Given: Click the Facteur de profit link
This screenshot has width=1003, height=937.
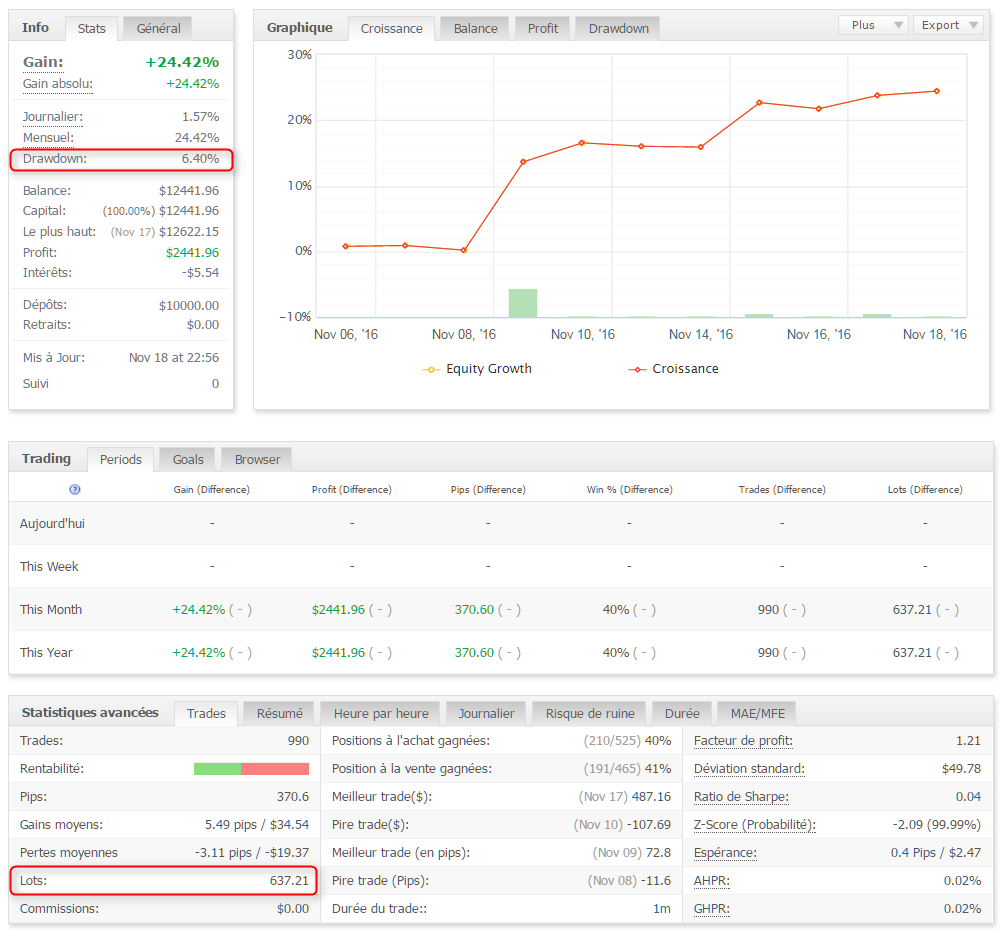Looking at the screenshot, I should coord(743,741).
